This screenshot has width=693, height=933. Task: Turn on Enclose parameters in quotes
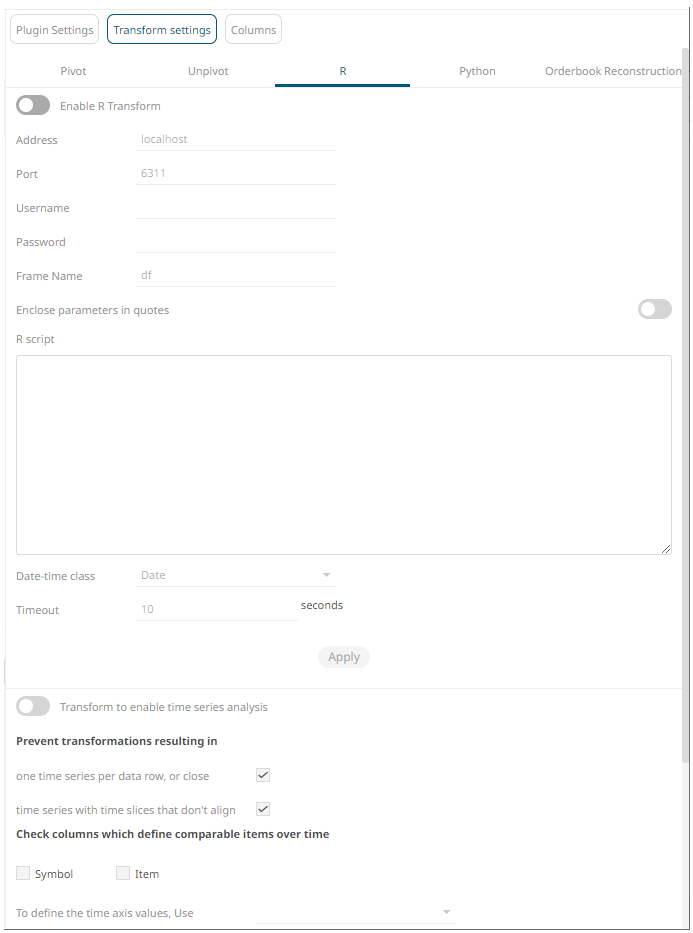click(654, 309)
